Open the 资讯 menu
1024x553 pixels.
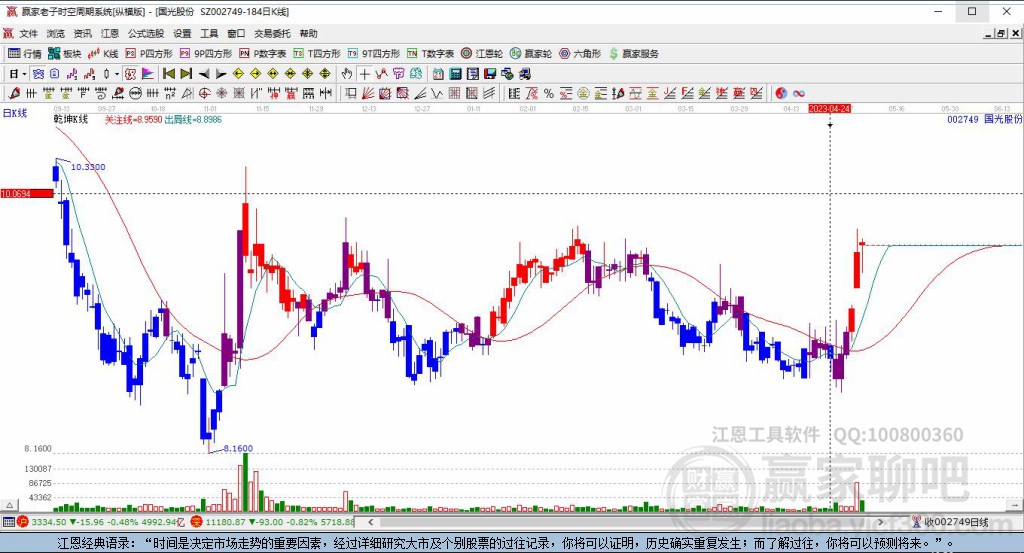pos(82,33)
